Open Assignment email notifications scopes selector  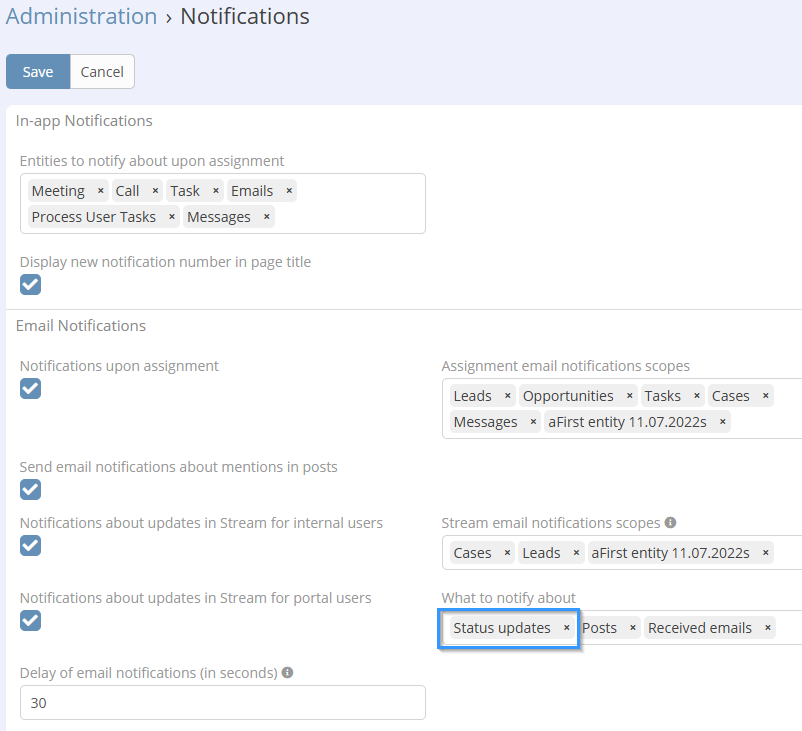770,422
